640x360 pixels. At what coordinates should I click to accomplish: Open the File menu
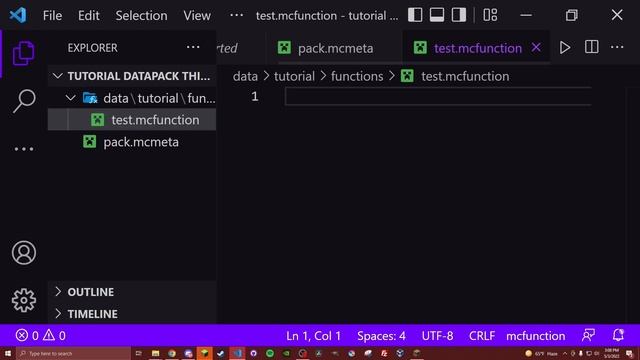pos(52,16)
